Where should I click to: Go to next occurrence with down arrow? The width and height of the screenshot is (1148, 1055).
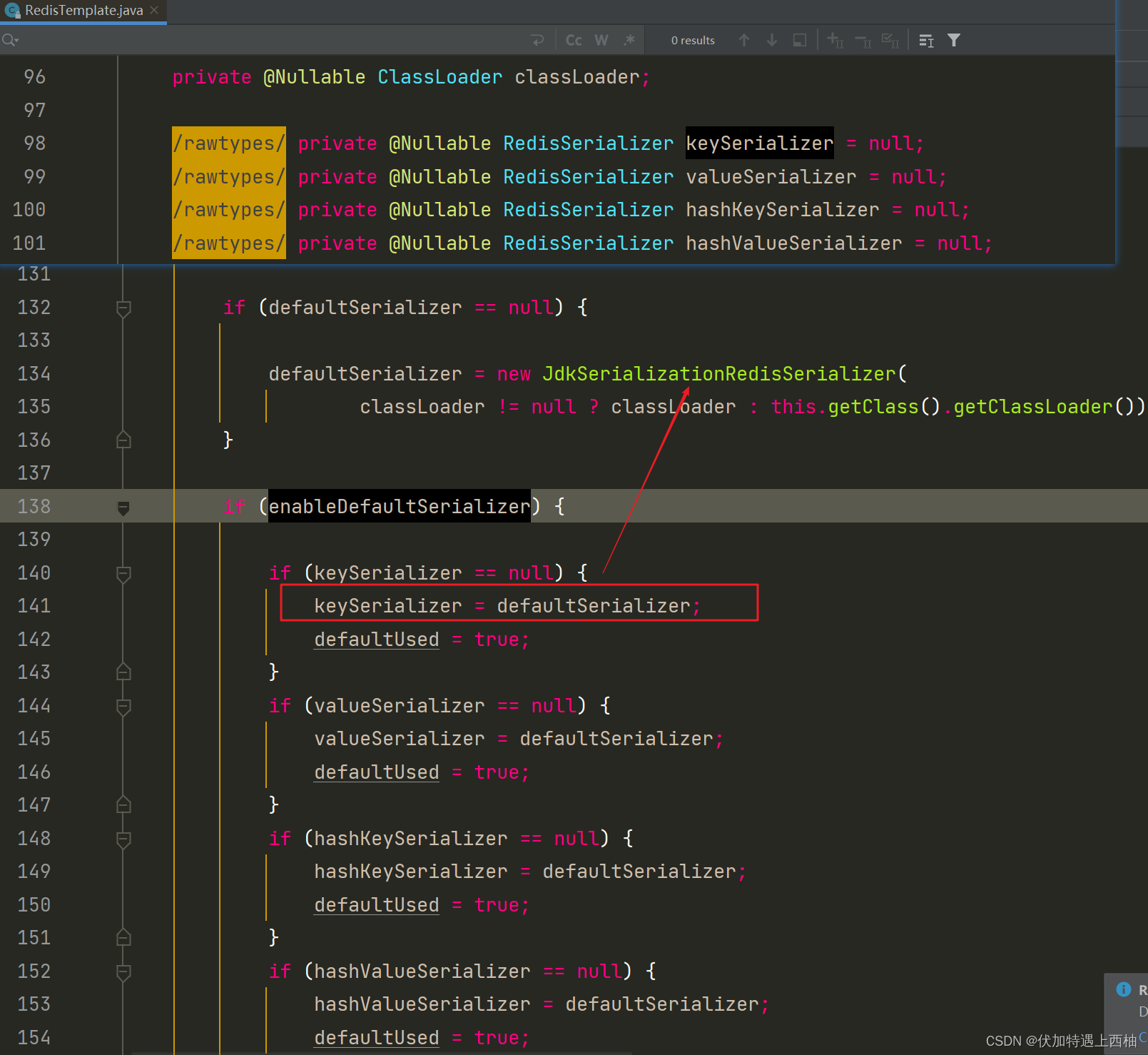pyautogui.click(x=772, y=40)
